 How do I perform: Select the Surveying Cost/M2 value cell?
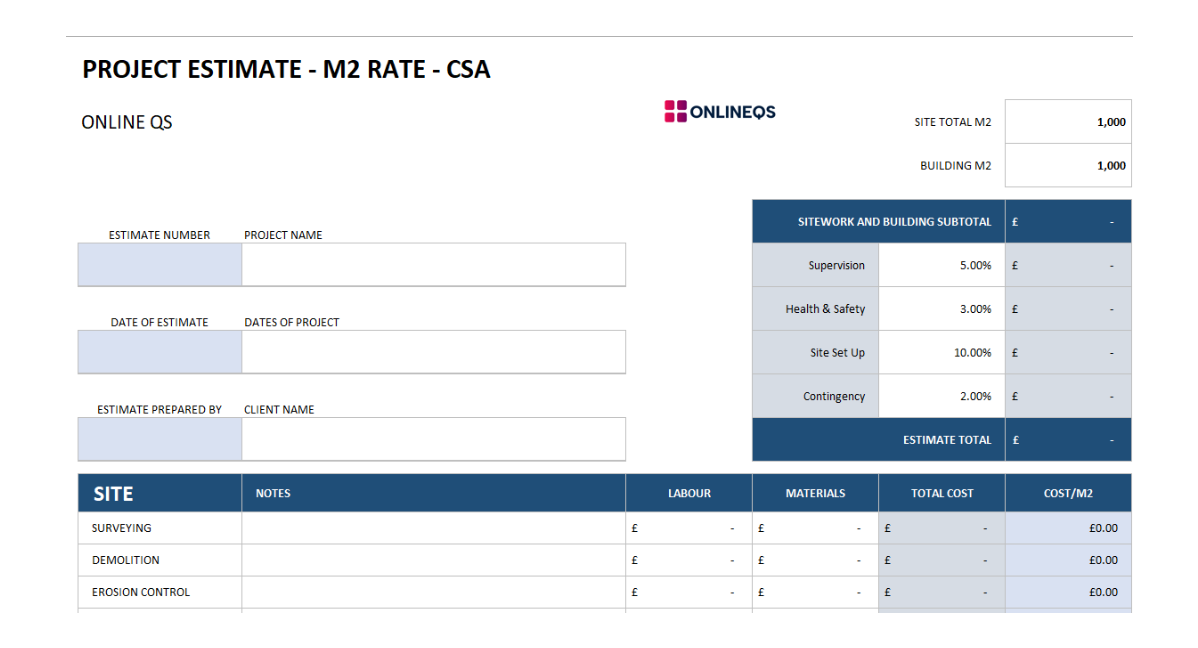pyautogui.click(x=1068, y=528)
